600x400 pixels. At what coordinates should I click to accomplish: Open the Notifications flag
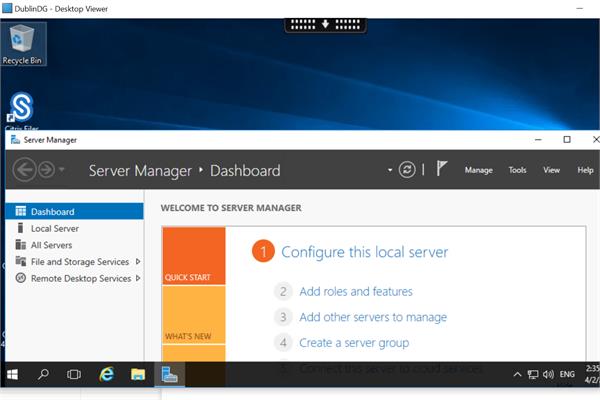pos(442,168)
